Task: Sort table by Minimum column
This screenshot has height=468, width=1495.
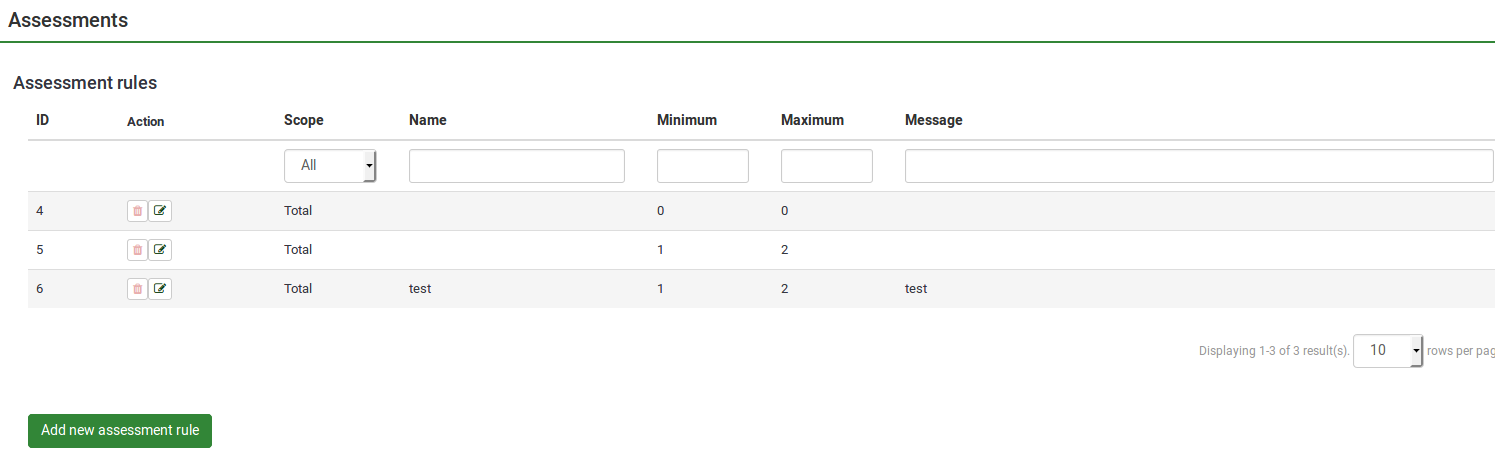Action: [x=687, y=120]
